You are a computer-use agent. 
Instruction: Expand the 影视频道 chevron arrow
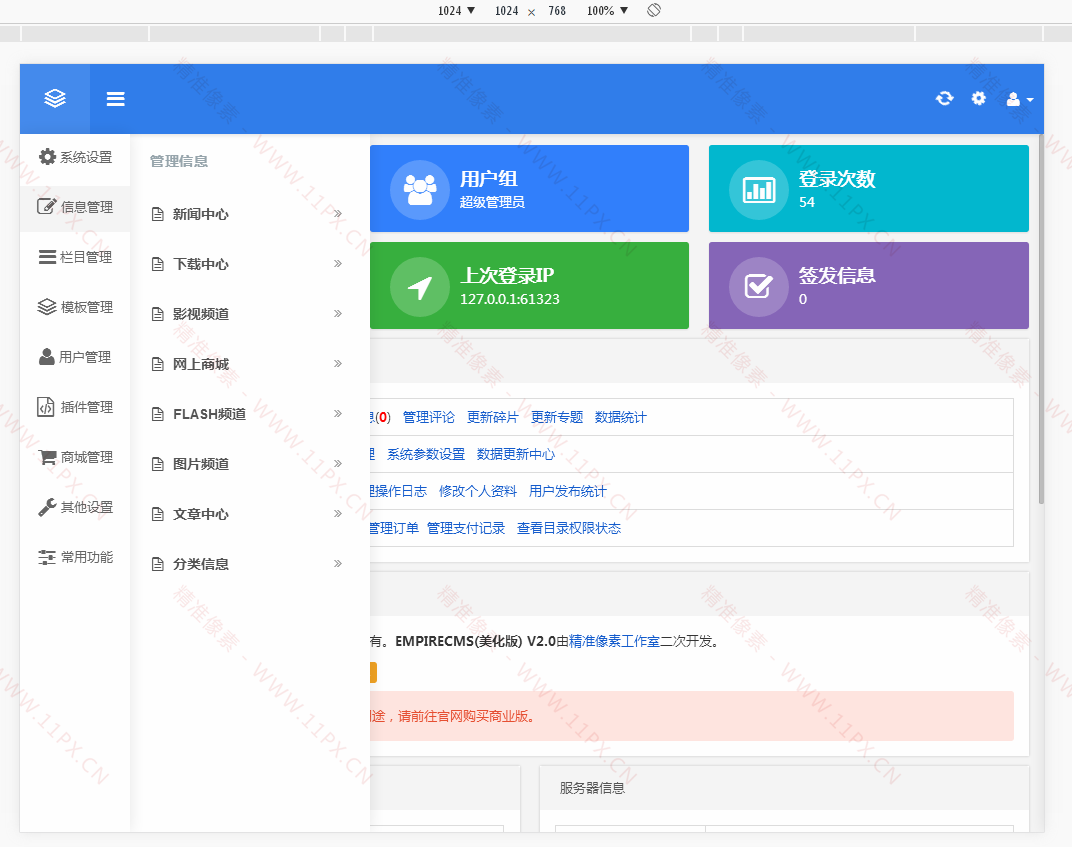click(338, 313)
